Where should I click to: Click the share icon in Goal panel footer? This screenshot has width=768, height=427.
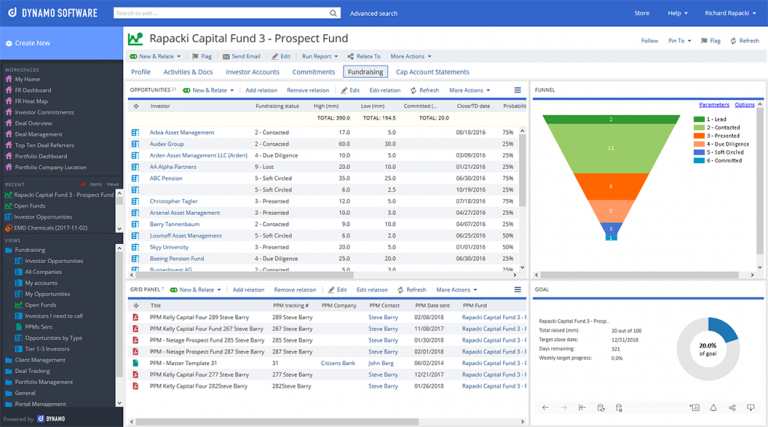coord(732,407)
